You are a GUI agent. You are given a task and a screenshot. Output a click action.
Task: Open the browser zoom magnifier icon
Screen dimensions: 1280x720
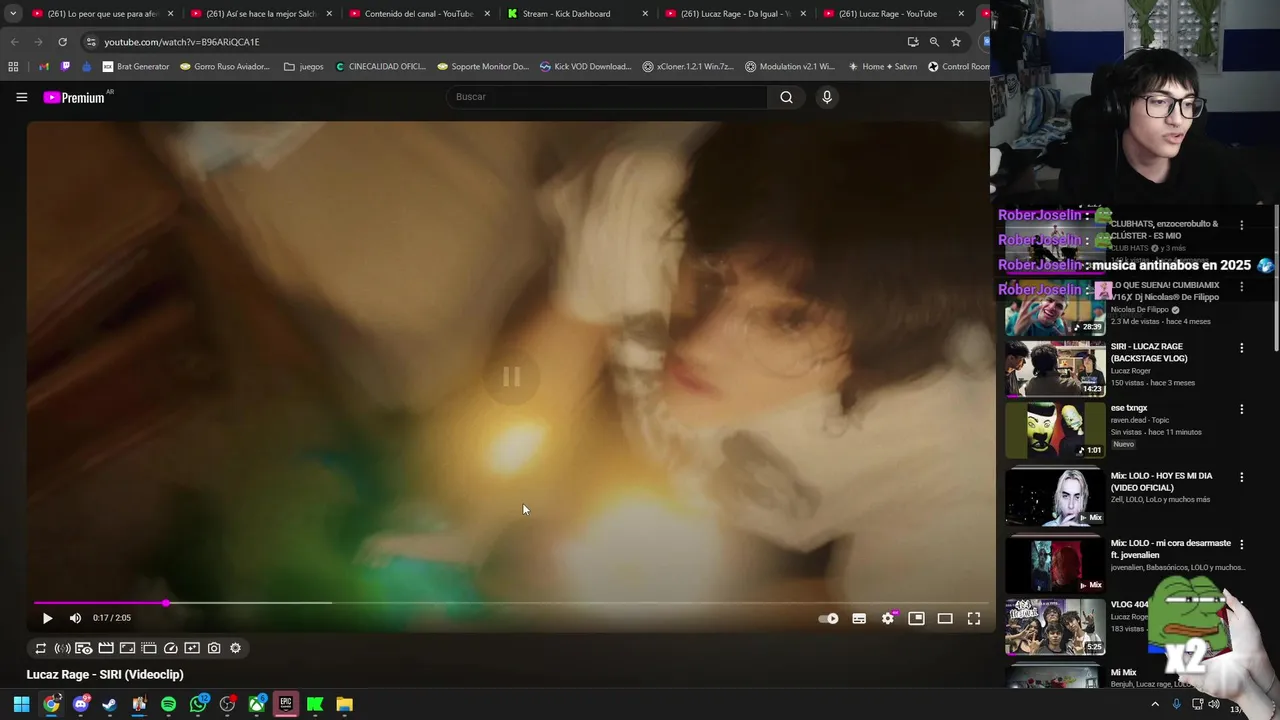click(x=934, y=42)
